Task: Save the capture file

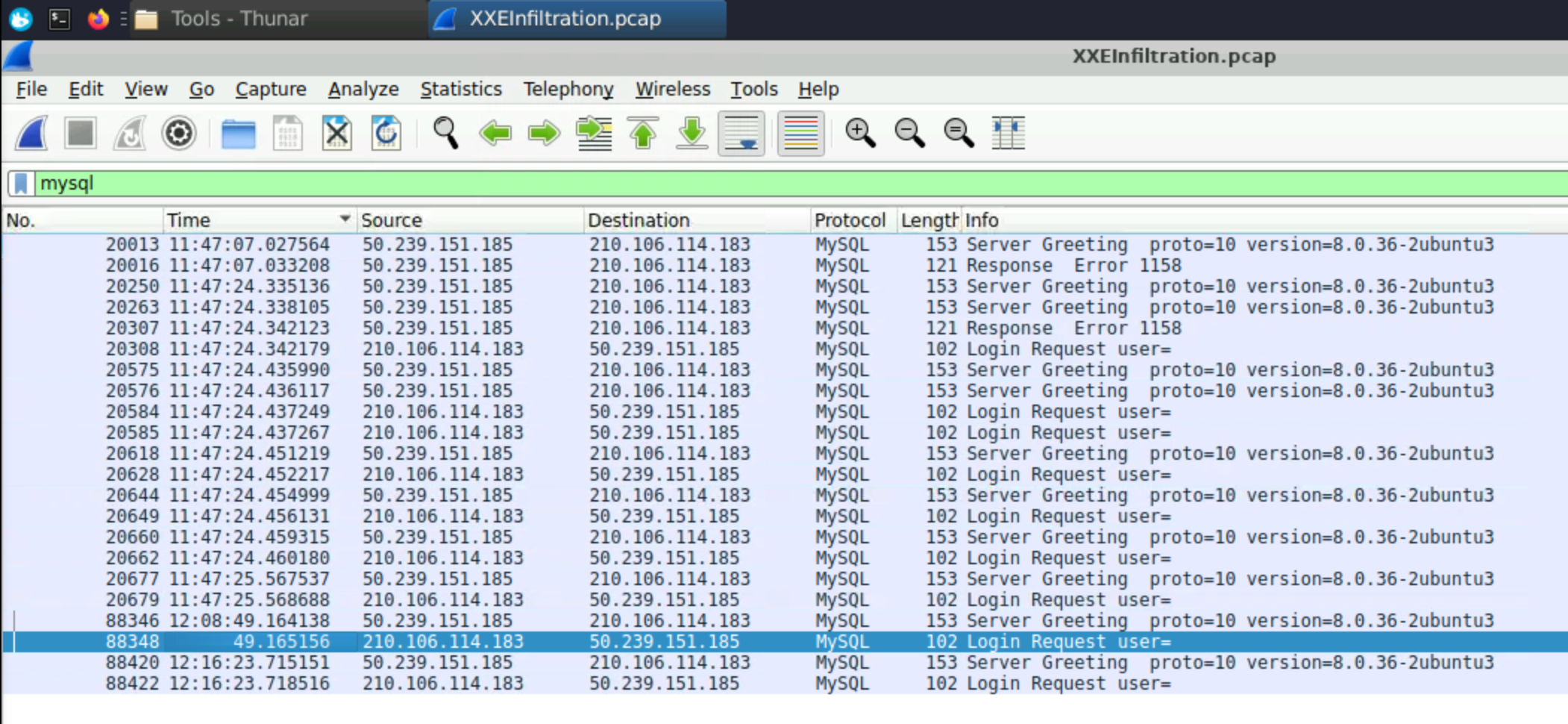Action: click(288, 134)
